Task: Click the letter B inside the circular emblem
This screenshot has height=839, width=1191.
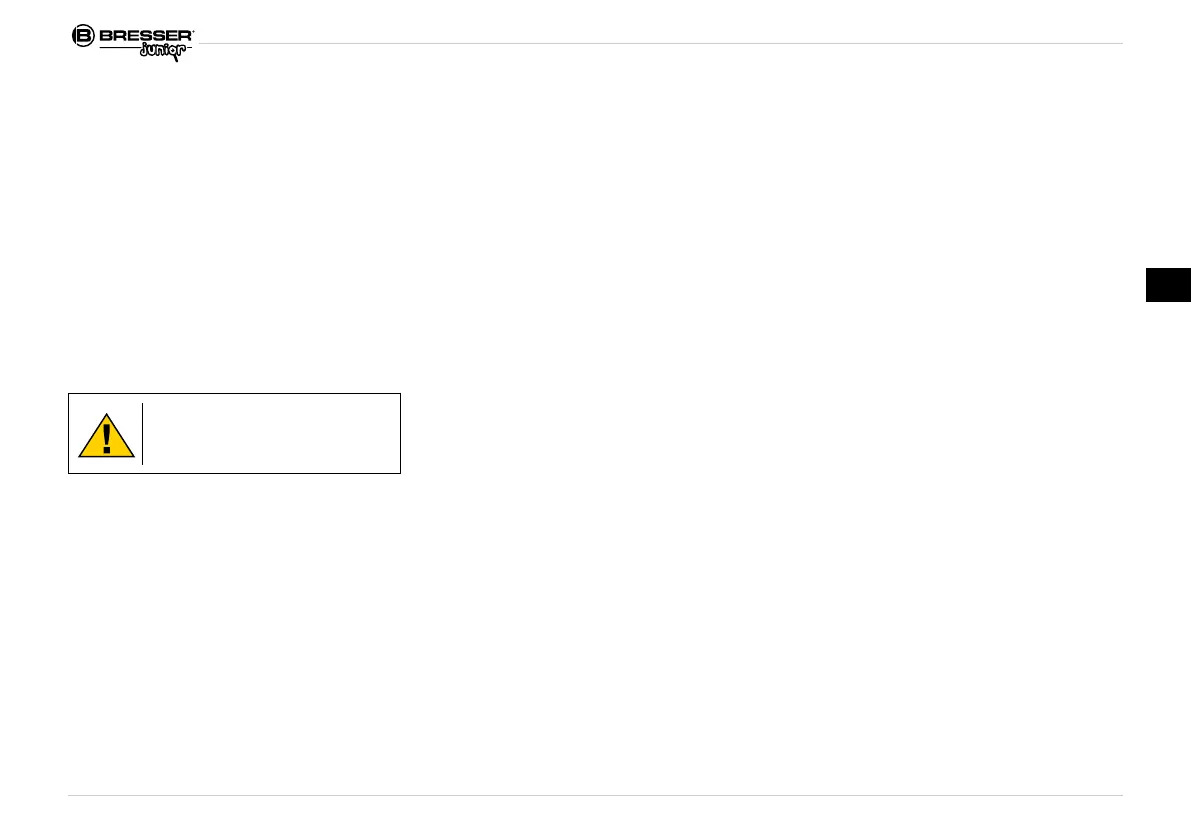Action: (83, 36)
